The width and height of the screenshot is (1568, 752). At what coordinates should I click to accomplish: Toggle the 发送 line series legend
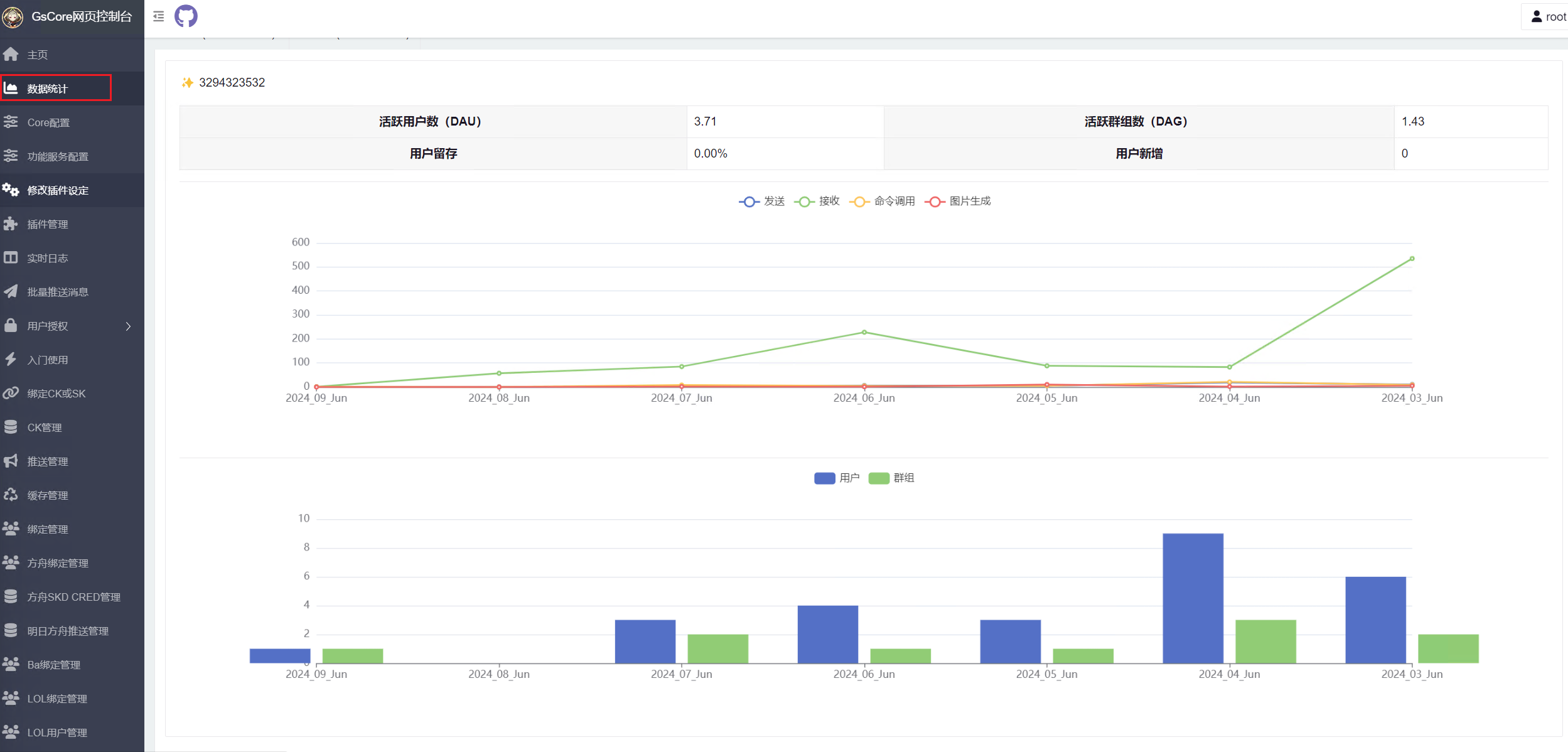point(762,201)
